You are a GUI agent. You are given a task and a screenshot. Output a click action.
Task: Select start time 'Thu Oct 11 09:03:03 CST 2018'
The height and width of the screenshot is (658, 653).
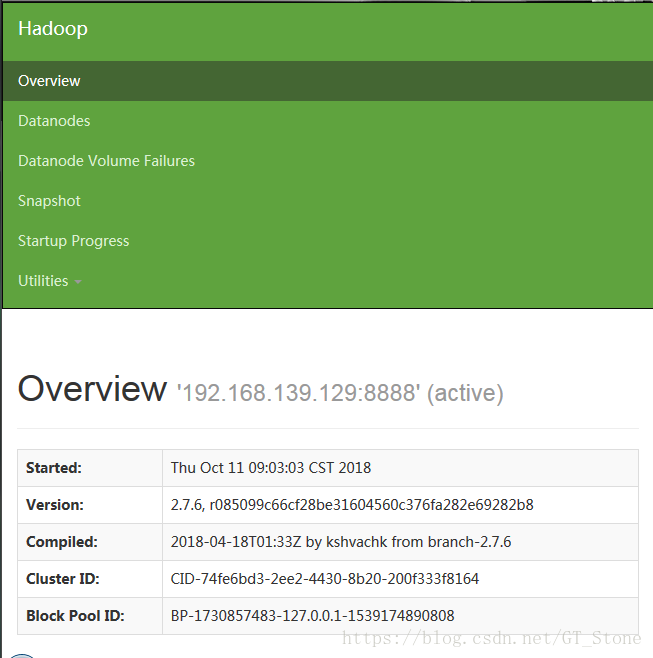(x=271, y=468)
